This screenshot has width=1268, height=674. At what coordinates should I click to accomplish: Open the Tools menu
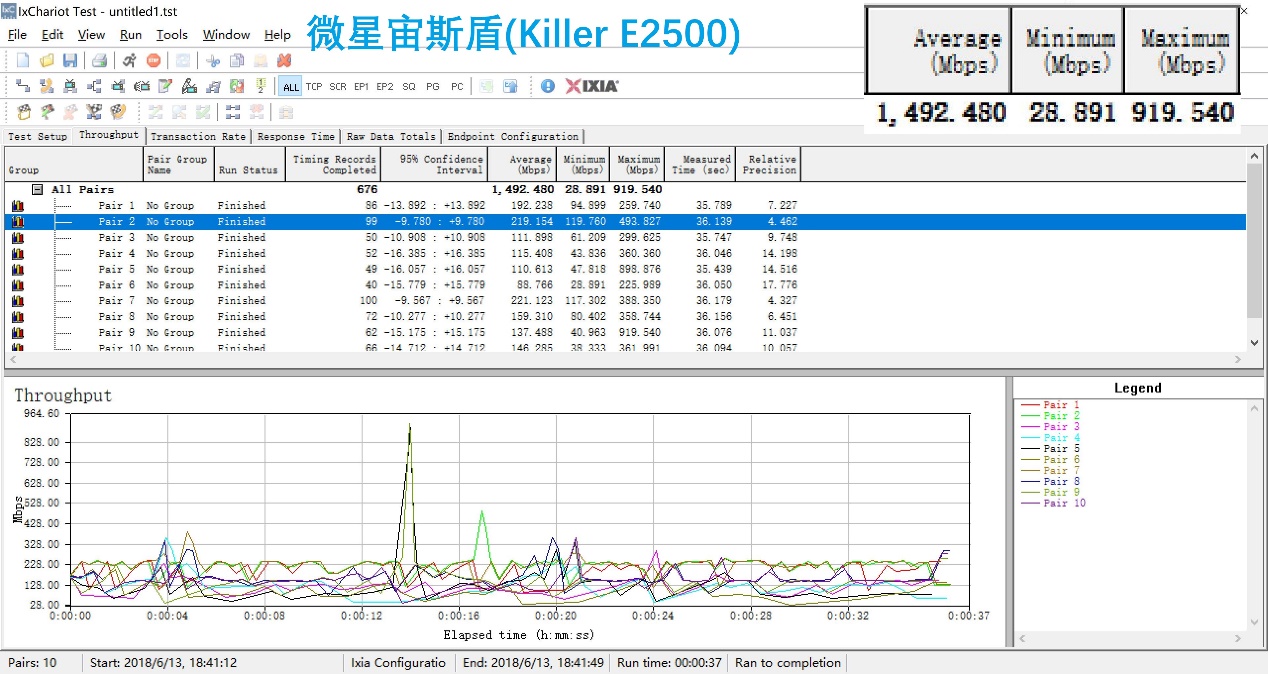(x=172, y=34)
